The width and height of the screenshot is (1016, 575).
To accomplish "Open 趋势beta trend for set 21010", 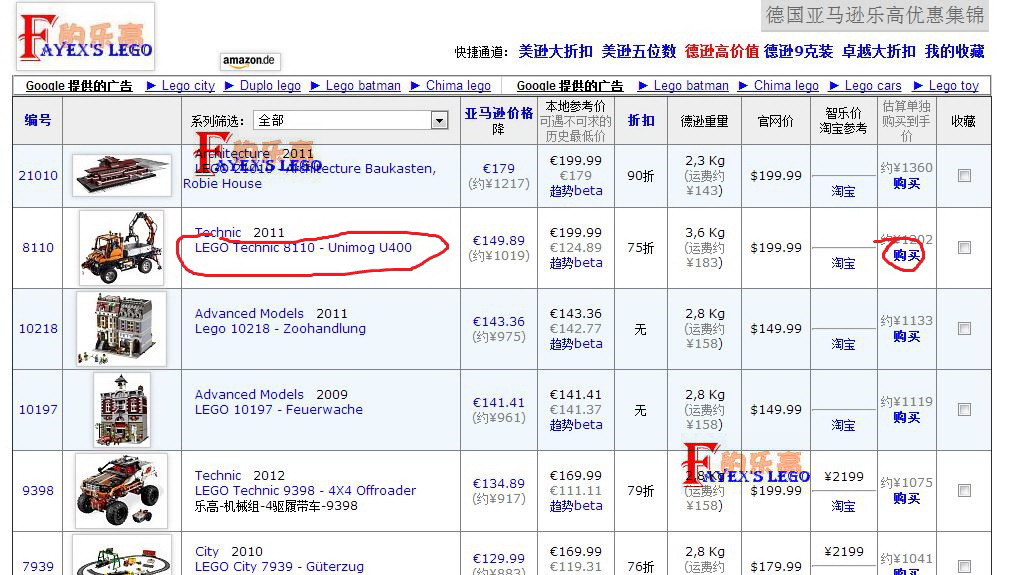I will [576, 191].
